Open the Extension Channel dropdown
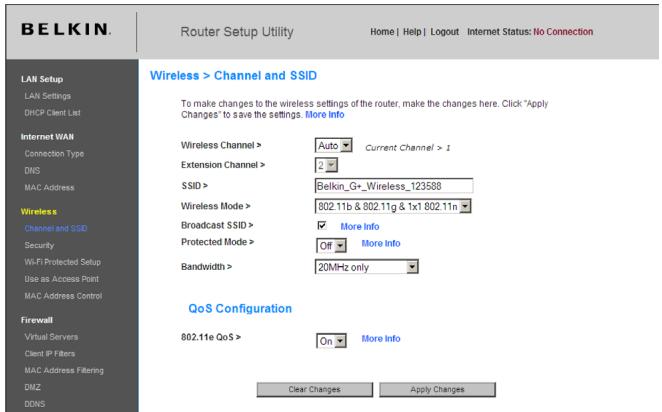The height and width of the screenshot is (412, 662). coord(326,165)
